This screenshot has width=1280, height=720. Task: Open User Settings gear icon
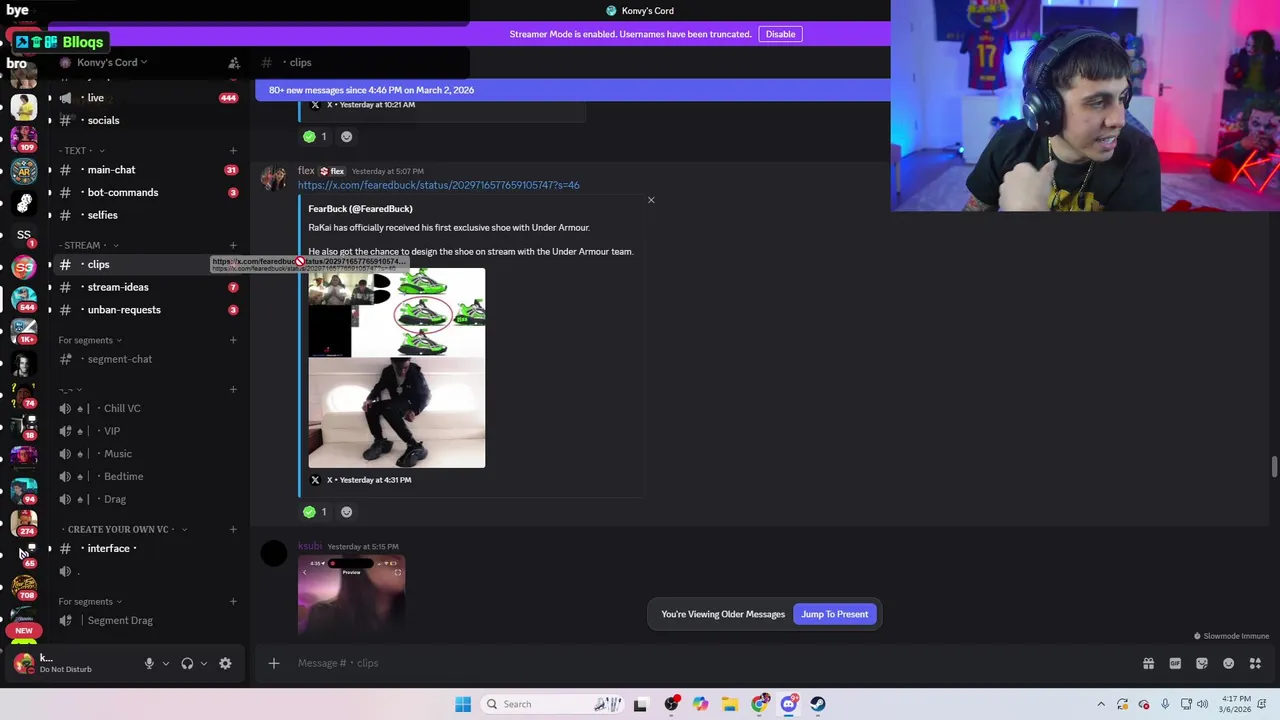(225, 663)
